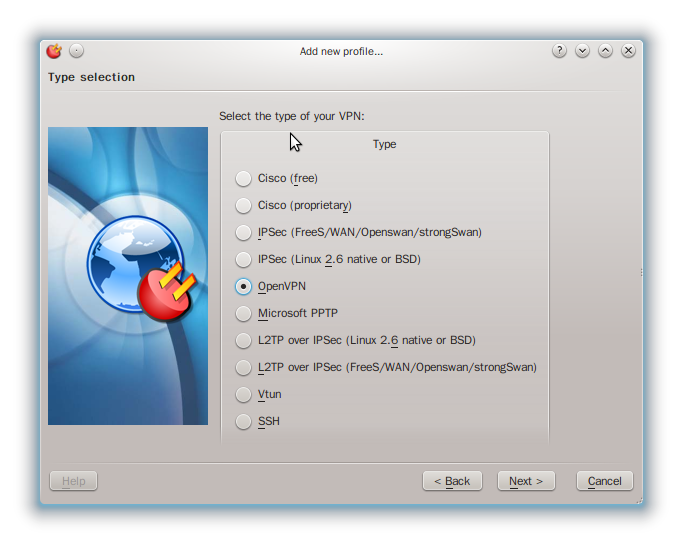Click the globe and plug wizard image
The width and height of the screenshot is (683, 544).
(x=128, y=276)
